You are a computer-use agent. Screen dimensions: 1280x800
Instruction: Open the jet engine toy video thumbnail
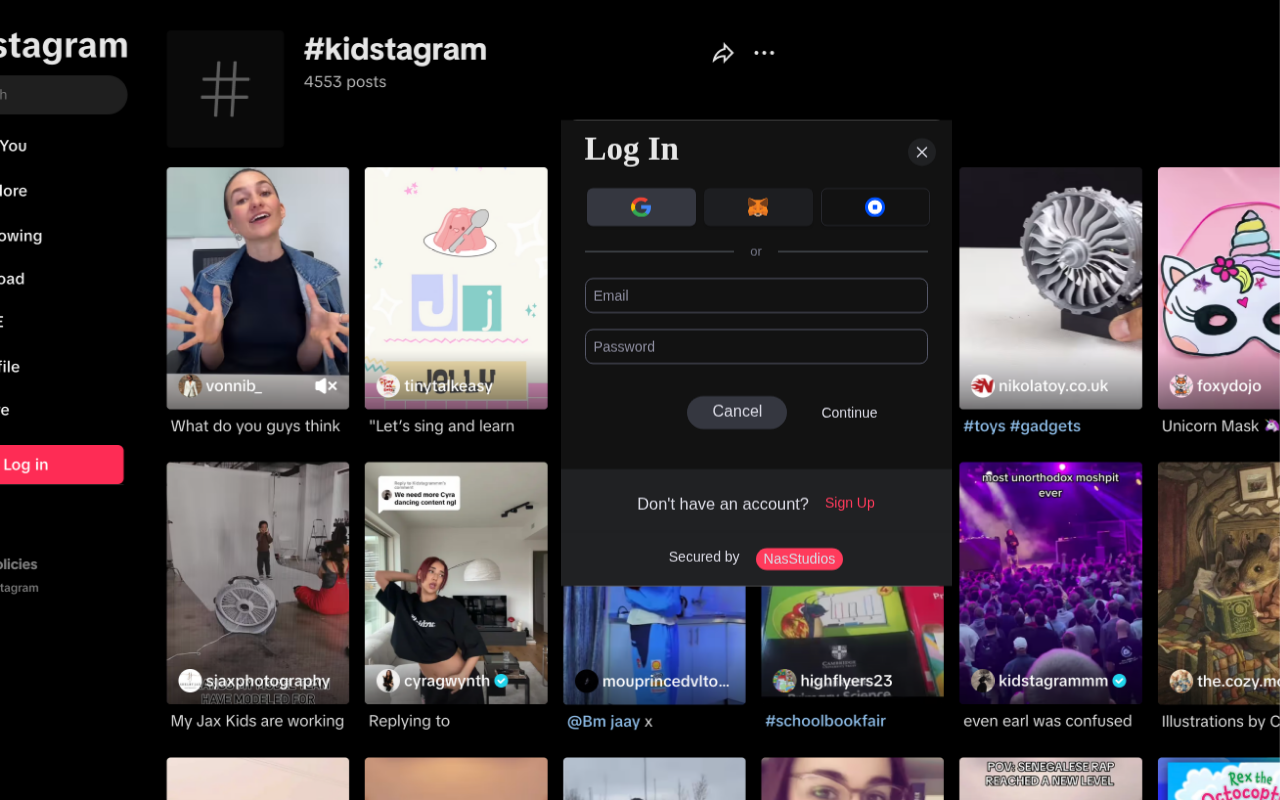pos(1051,288)
